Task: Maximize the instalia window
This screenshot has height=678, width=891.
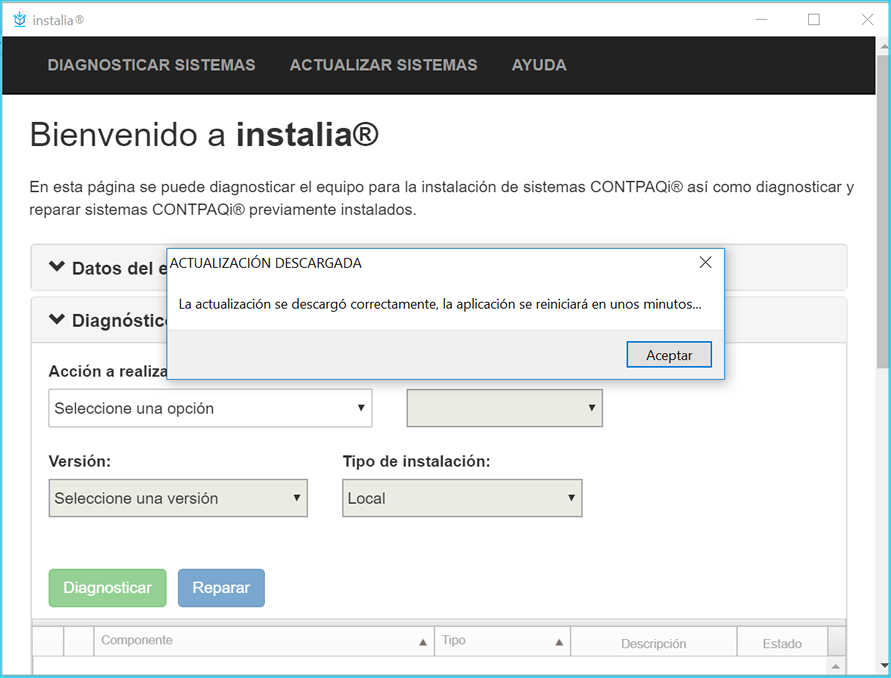Action: [814, 19]
